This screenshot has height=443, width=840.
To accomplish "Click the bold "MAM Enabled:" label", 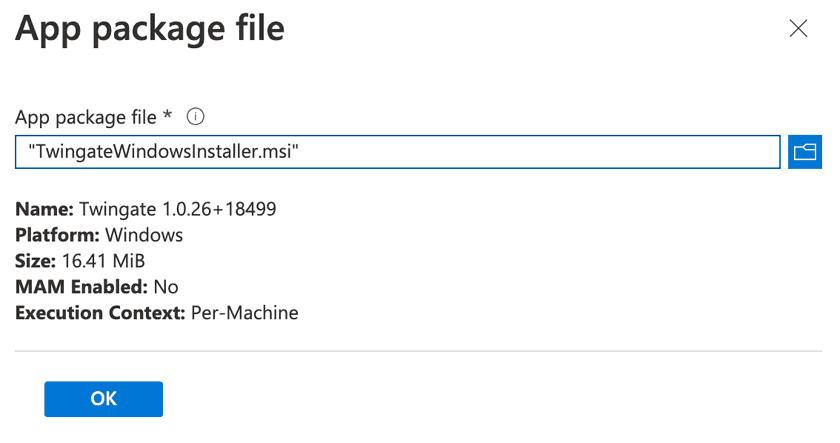I will point(81,287).
